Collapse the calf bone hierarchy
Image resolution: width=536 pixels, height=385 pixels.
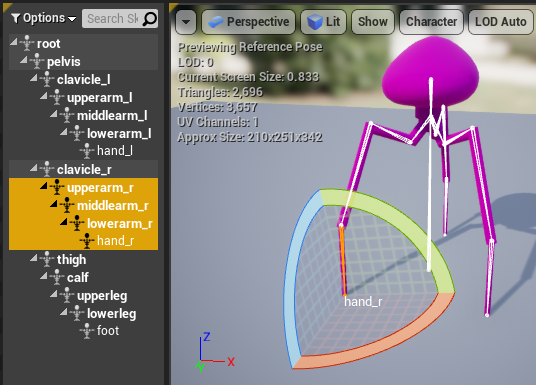[x=43, y=276]
